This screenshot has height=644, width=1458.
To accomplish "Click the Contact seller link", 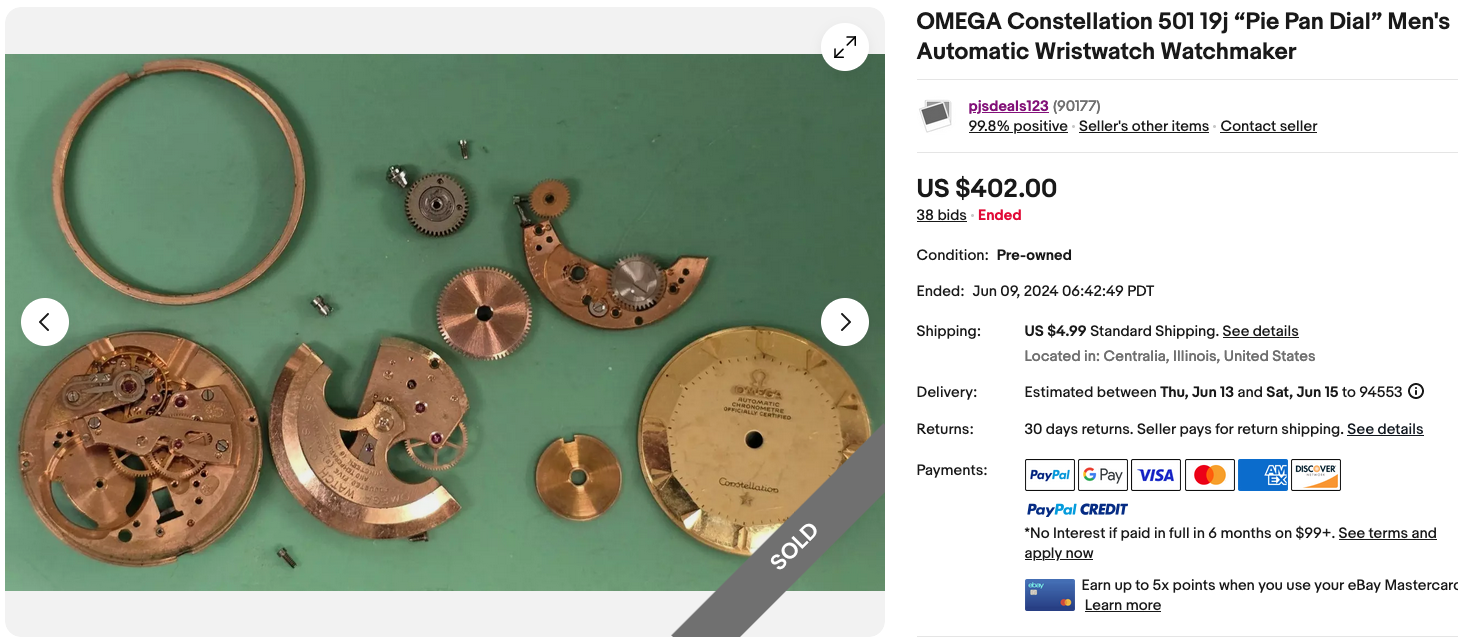I will [x=1268, y=126].
